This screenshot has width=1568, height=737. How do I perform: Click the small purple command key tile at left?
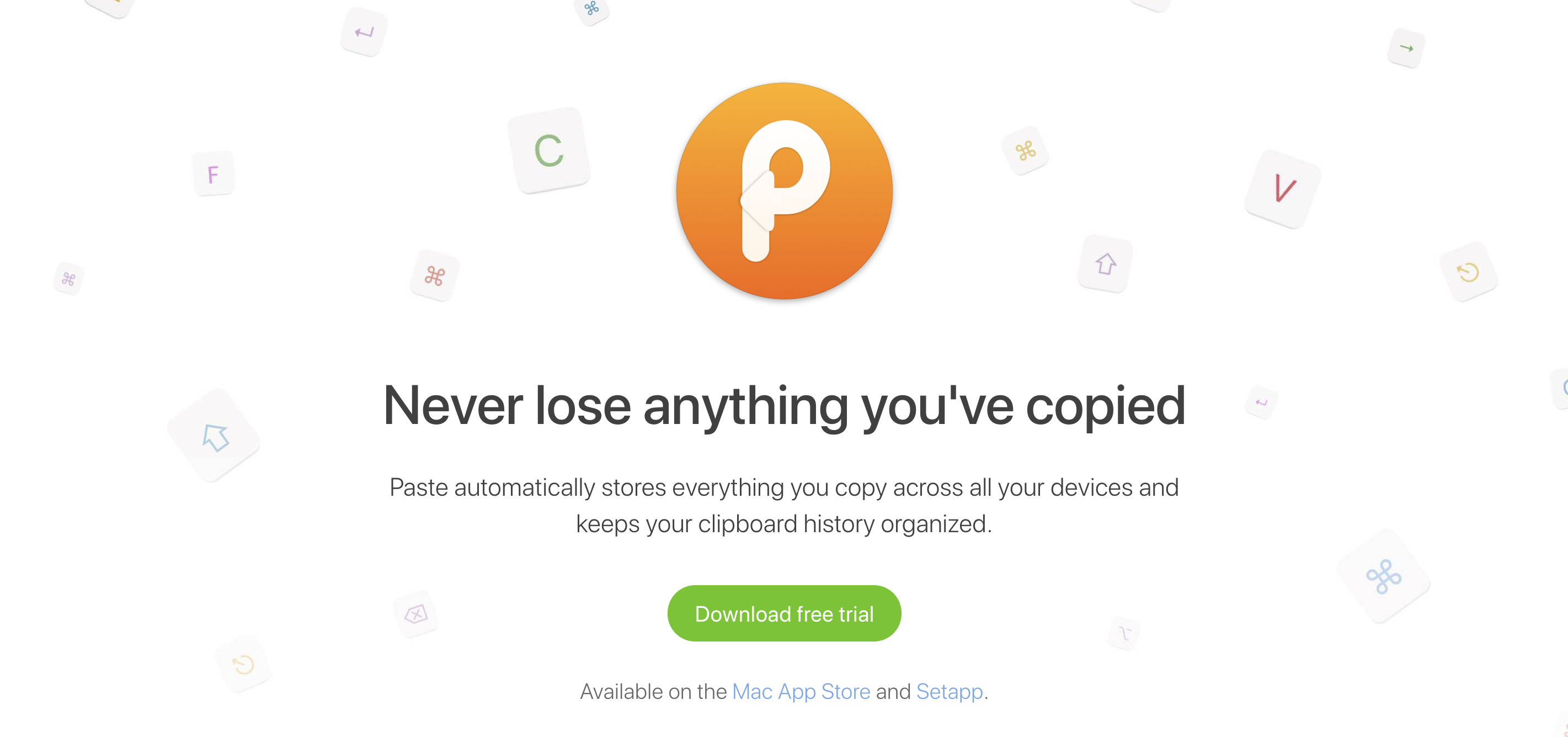[x=69, y=279]
